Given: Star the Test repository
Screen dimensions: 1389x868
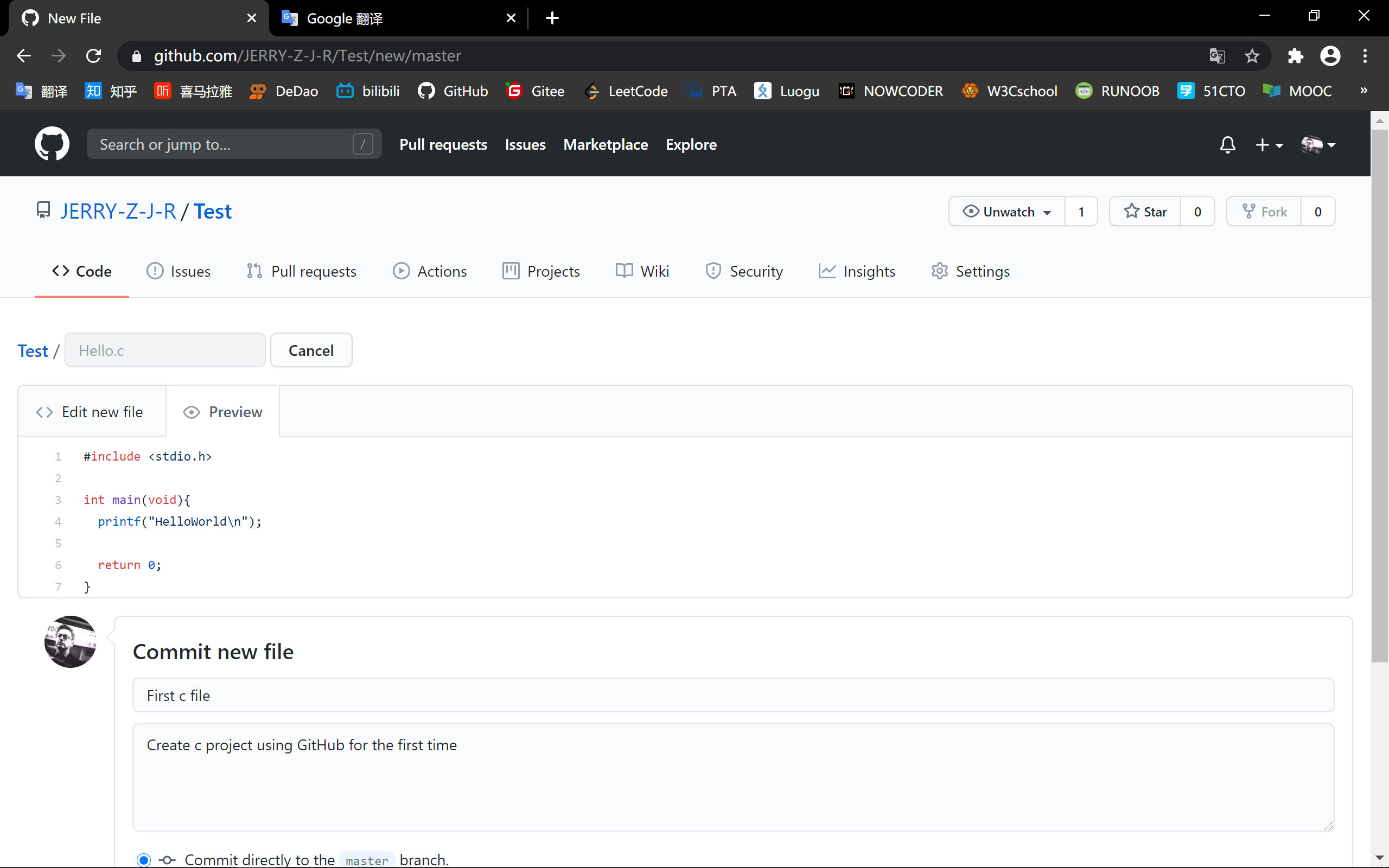Looking at the screenshot, I should [x=1145, y=211].
